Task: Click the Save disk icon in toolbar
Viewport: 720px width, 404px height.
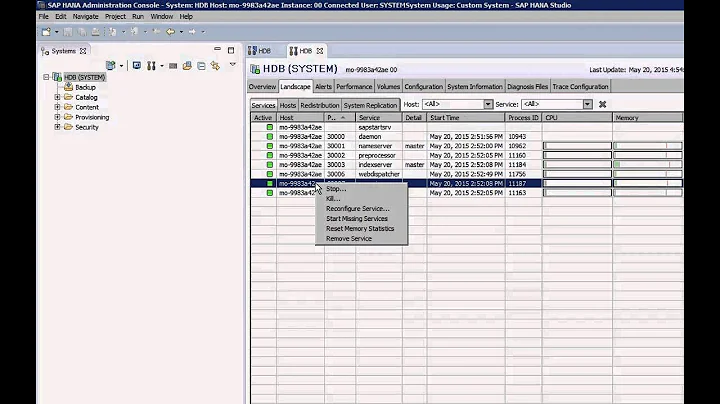Action: pos(68,32)
